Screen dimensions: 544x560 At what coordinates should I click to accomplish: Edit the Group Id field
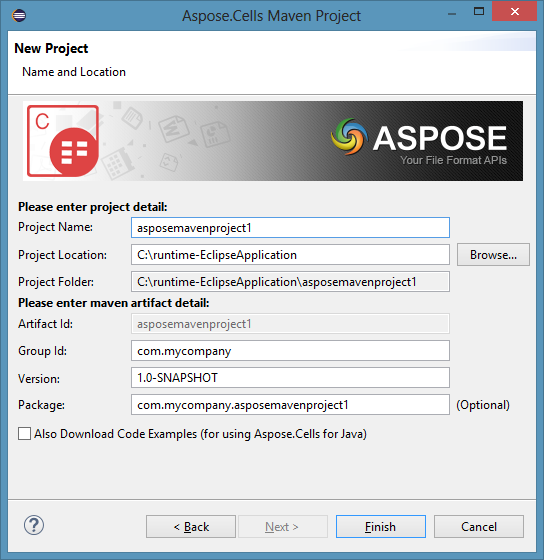(290, 351)
